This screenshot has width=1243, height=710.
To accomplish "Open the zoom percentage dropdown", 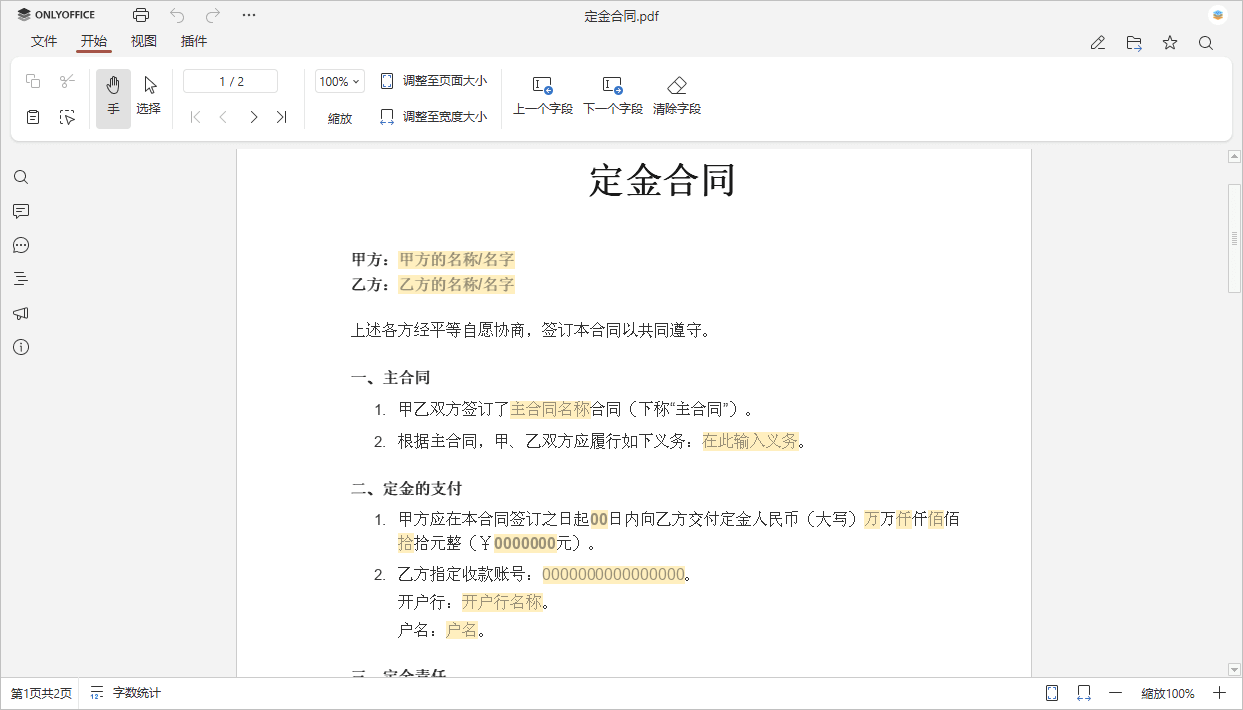I will click(339, 80).
